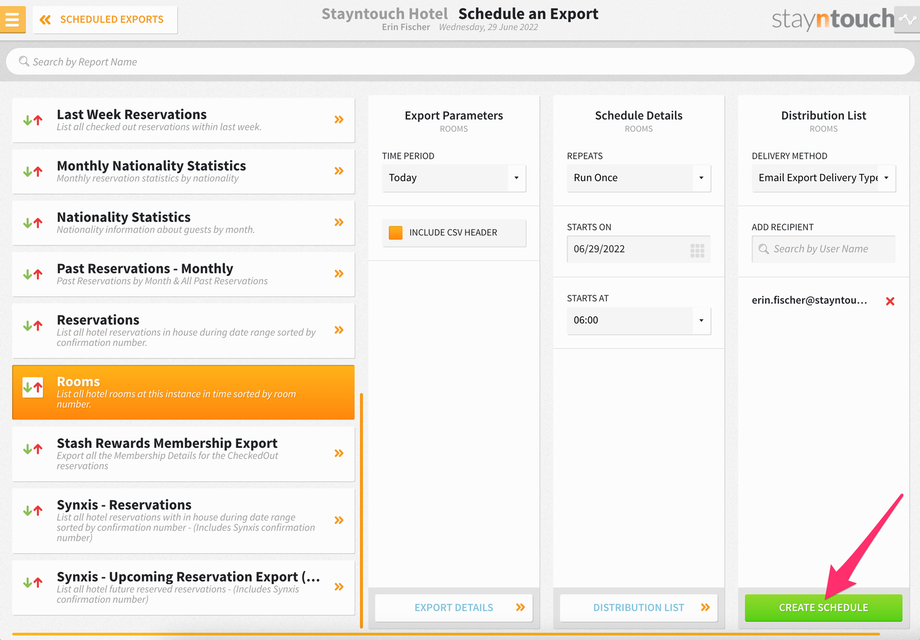This screenshot has width=920, height=640.
Task: Click the magnifier icon in Add Recipient field
Action: (763, 249)
